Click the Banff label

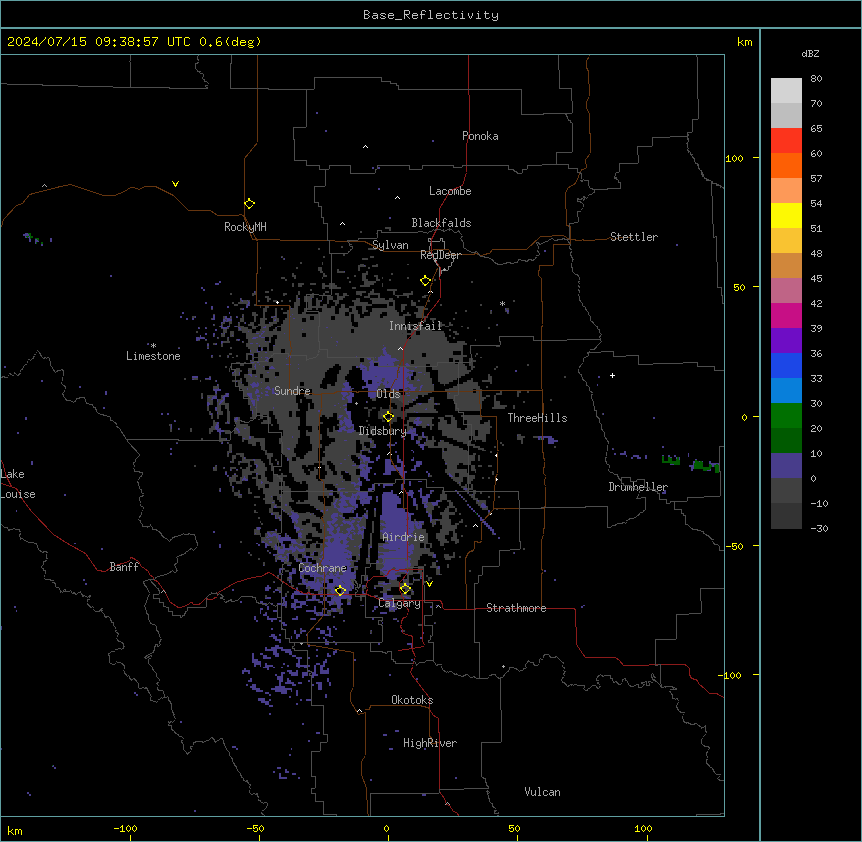124,567
